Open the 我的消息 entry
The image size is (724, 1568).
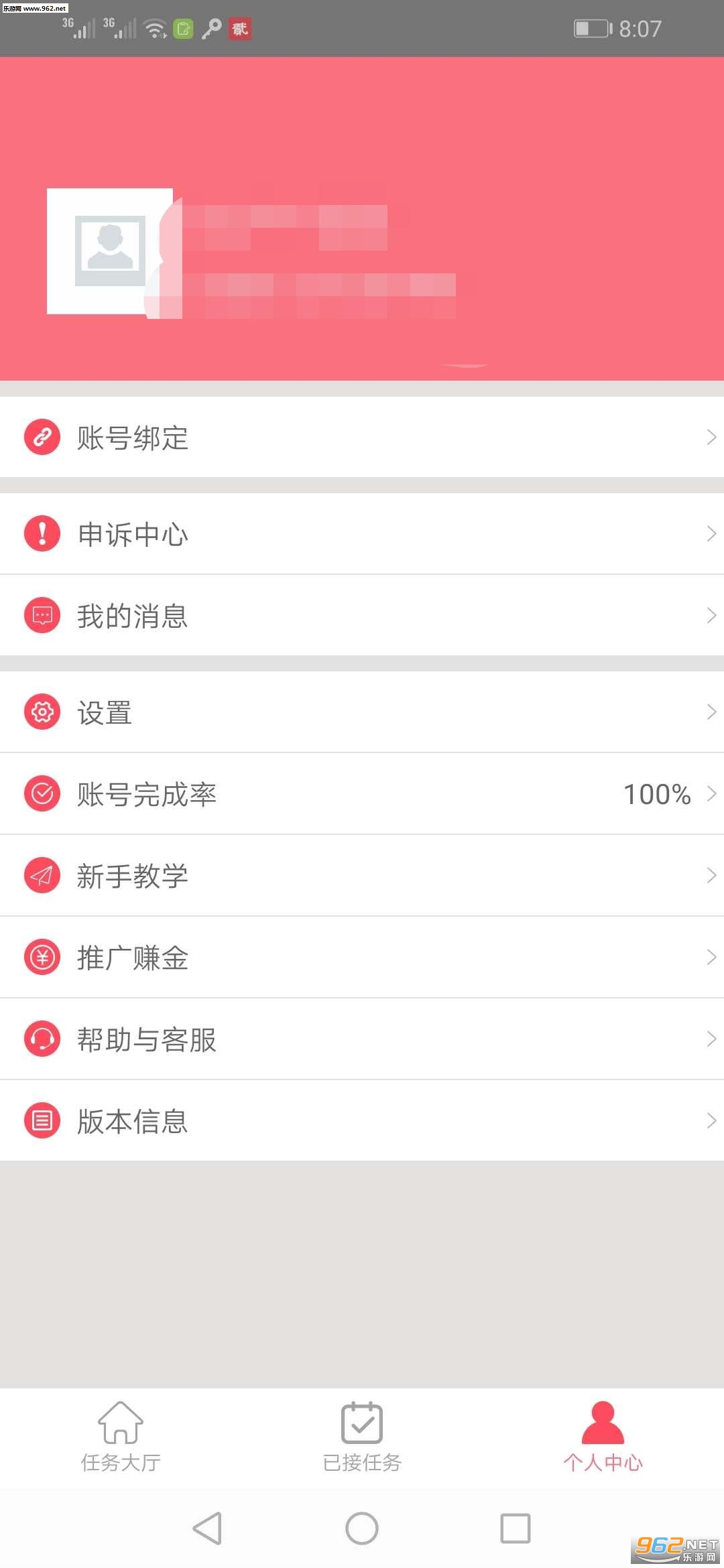(x=132, y=616)
